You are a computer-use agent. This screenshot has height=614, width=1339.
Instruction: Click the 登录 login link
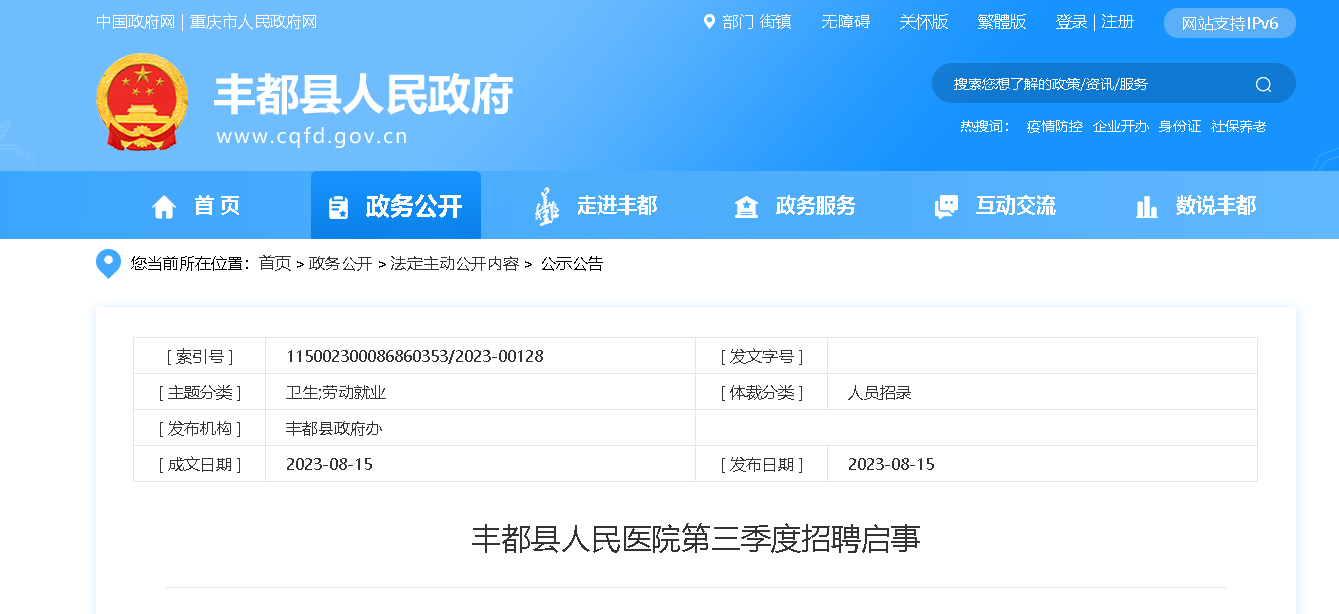click(x=1071, y=22)
